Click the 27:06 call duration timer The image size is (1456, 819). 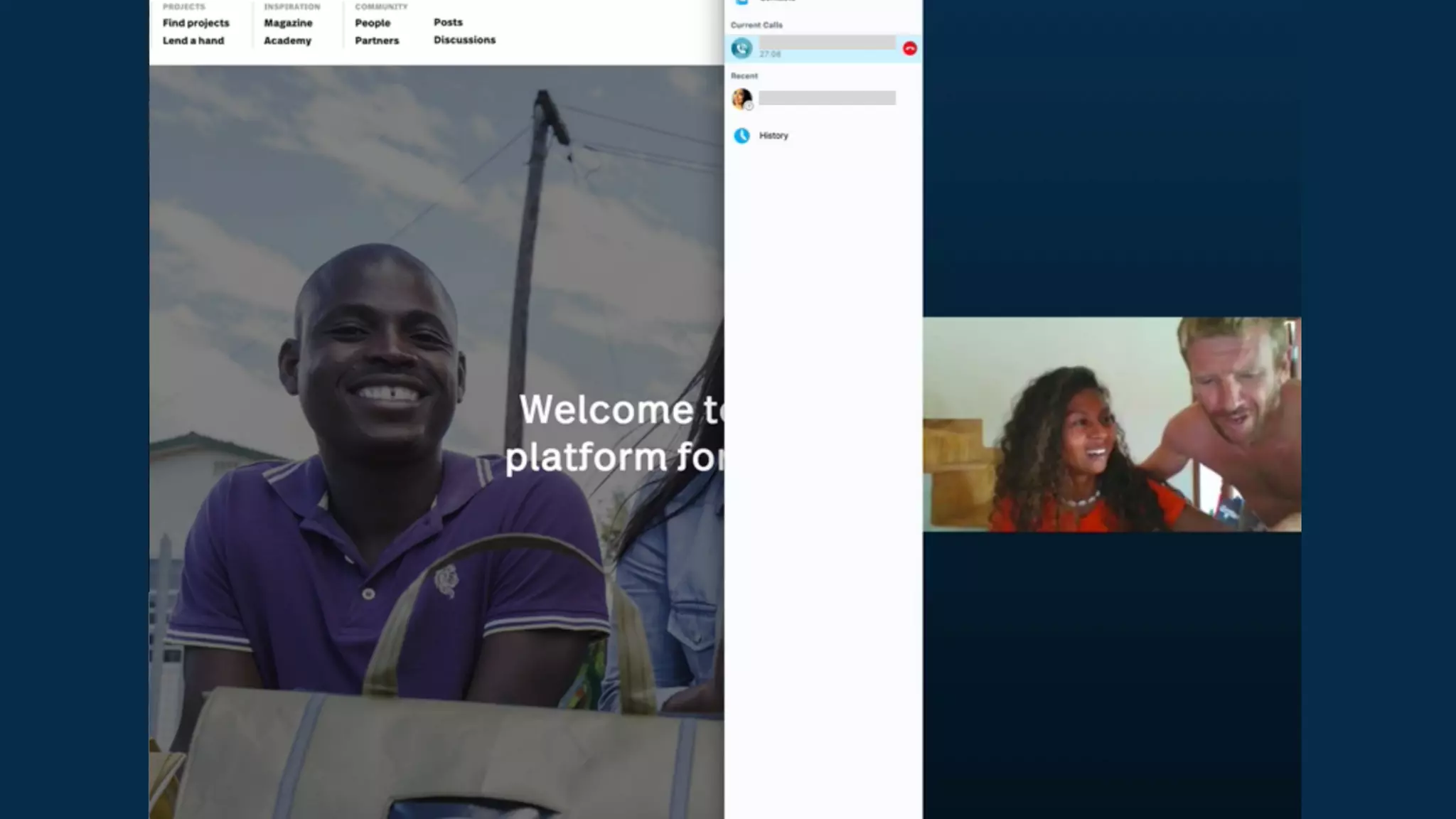[x=770, y=55]
